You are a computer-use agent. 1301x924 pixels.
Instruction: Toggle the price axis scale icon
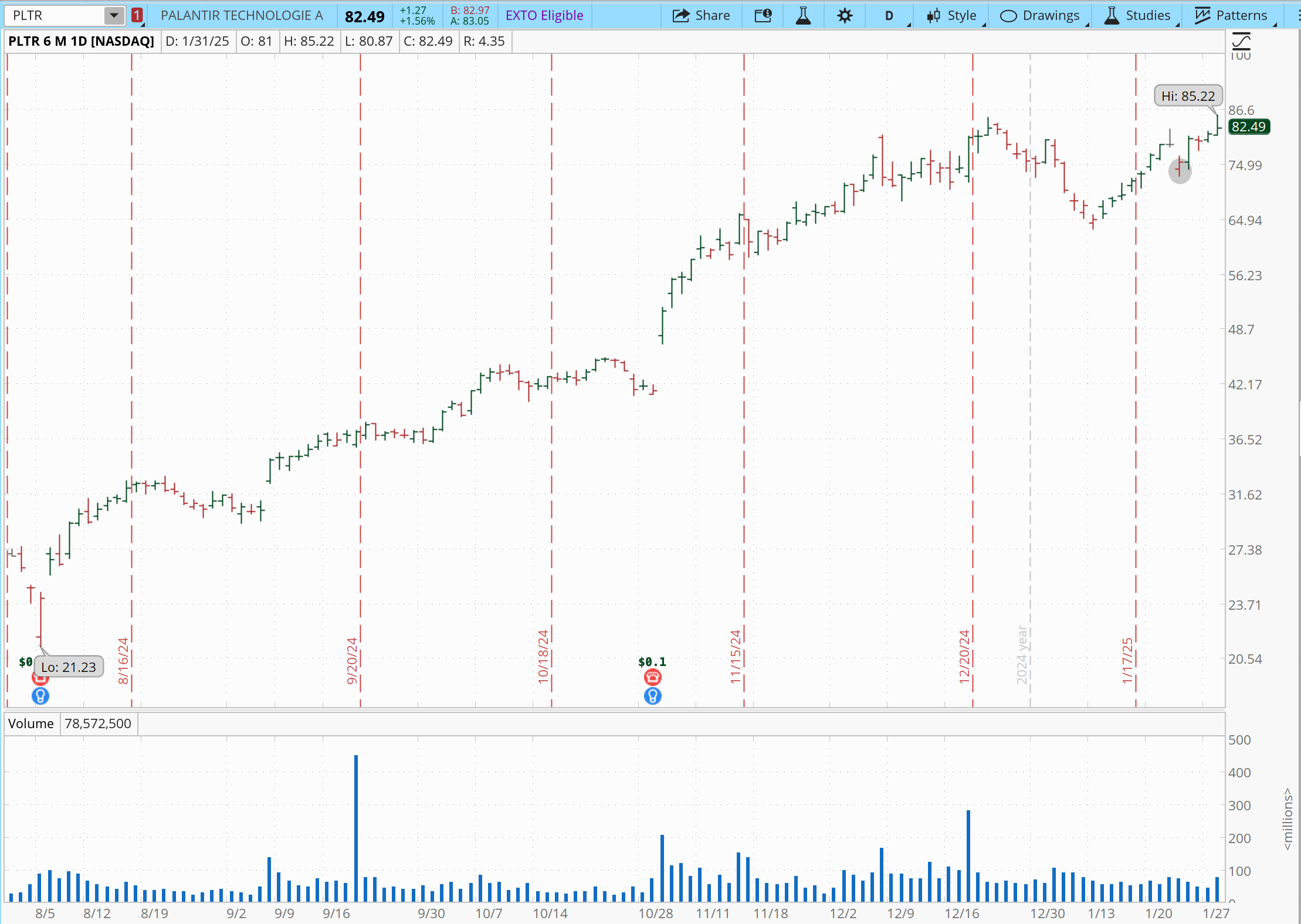pos(1241,41)
